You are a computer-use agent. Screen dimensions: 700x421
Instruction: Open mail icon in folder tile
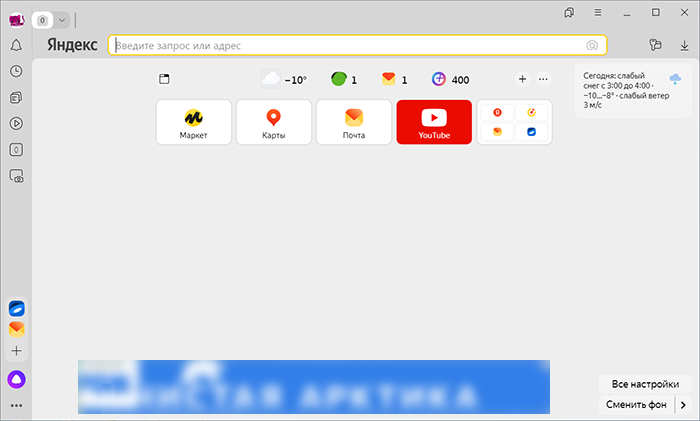tap(497, 132)
